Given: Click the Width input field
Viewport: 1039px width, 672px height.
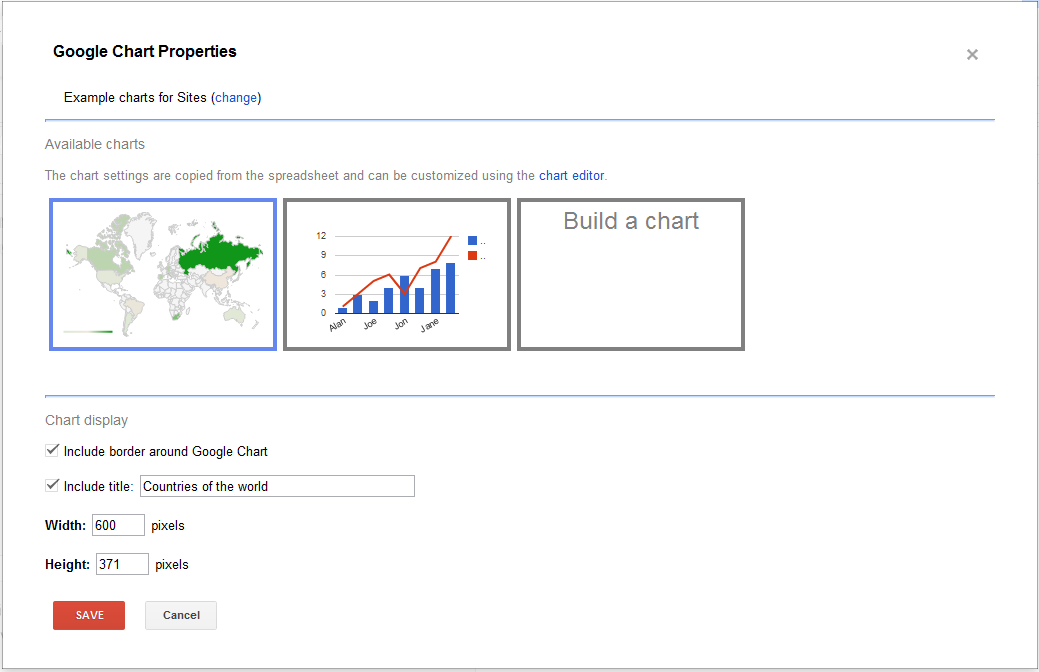Looking at the screenshot, I should tap(118, 525).
